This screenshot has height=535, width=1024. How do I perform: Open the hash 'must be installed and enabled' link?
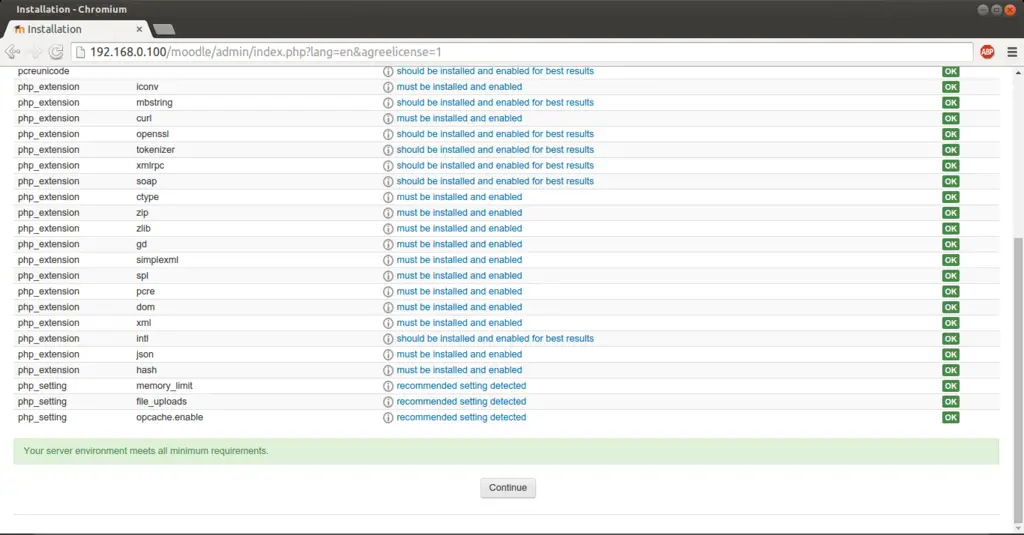(x=459, y=370)
